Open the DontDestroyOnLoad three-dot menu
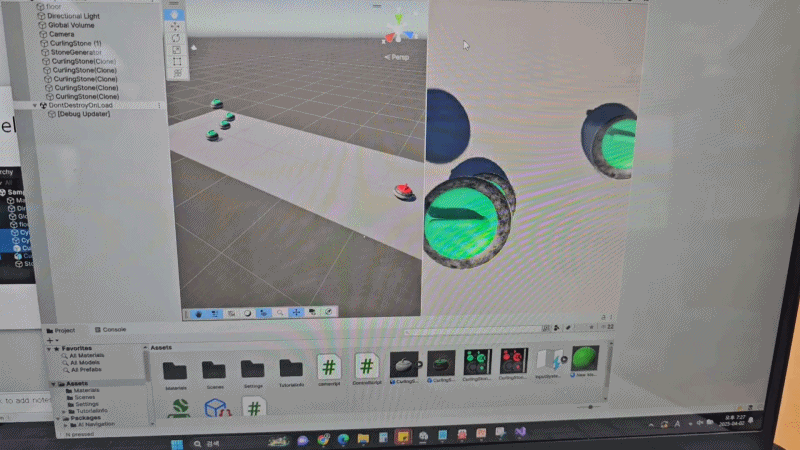The image size is (800, 450). pos(159,106)
